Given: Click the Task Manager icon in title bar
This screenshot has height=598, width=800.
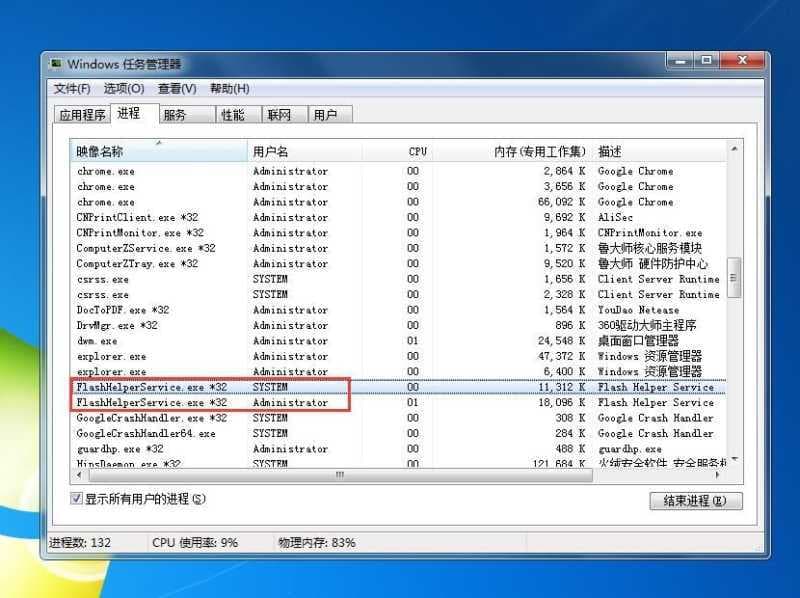Looking at the screenshot, I should 57,60.
